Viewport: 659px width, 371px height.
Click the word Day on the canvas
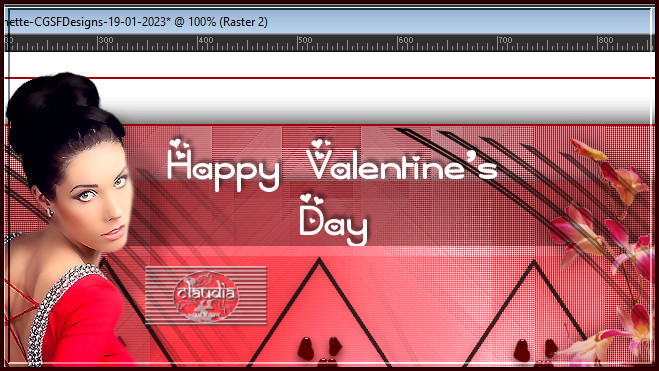(333, 226)
